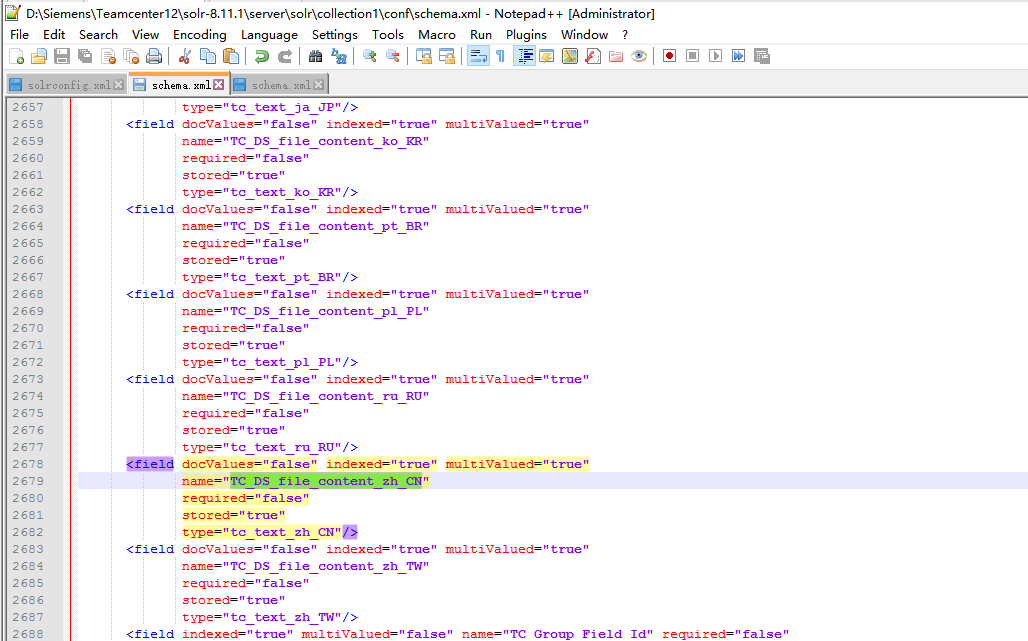This screenshot has width=1028, height=641.
Task: Save the current file with the Save icon
Action: click(x=62, y=56)
